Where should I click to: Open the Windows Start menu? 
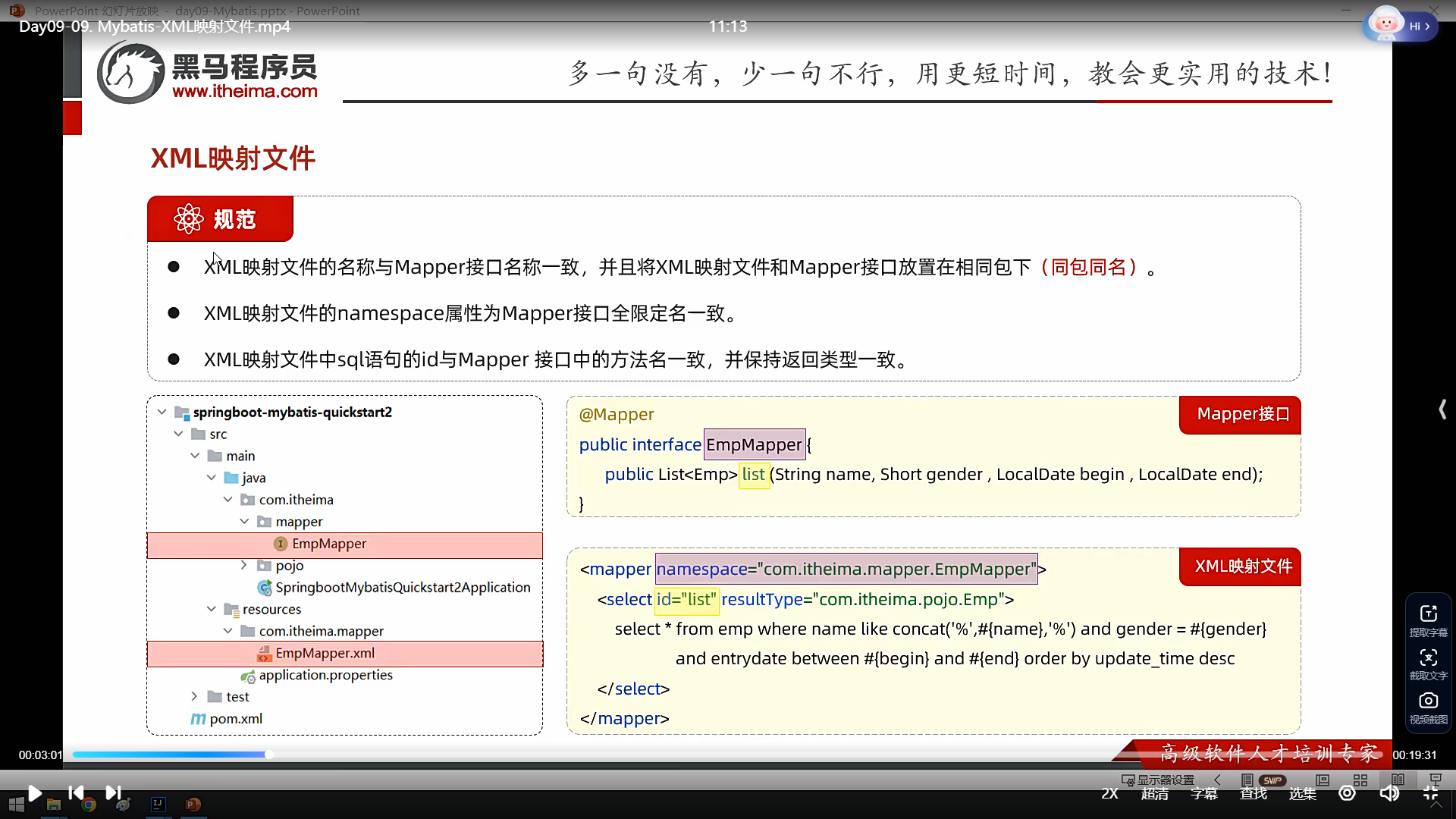(16, 805)
